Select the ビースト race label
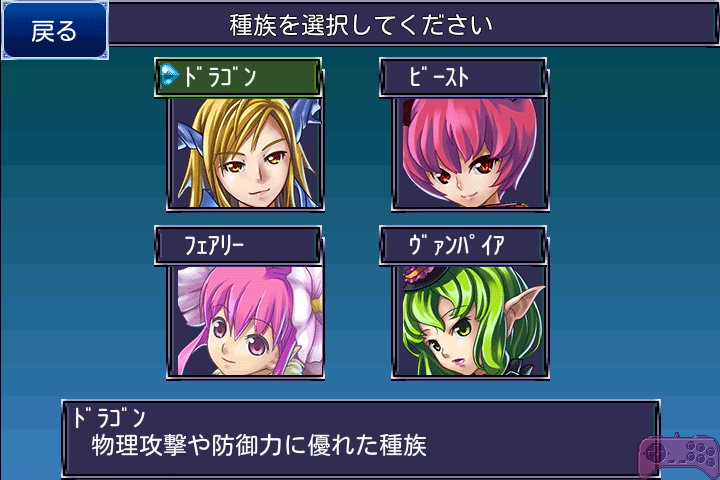This screenshot has width=720, height=480. (463, 77)
